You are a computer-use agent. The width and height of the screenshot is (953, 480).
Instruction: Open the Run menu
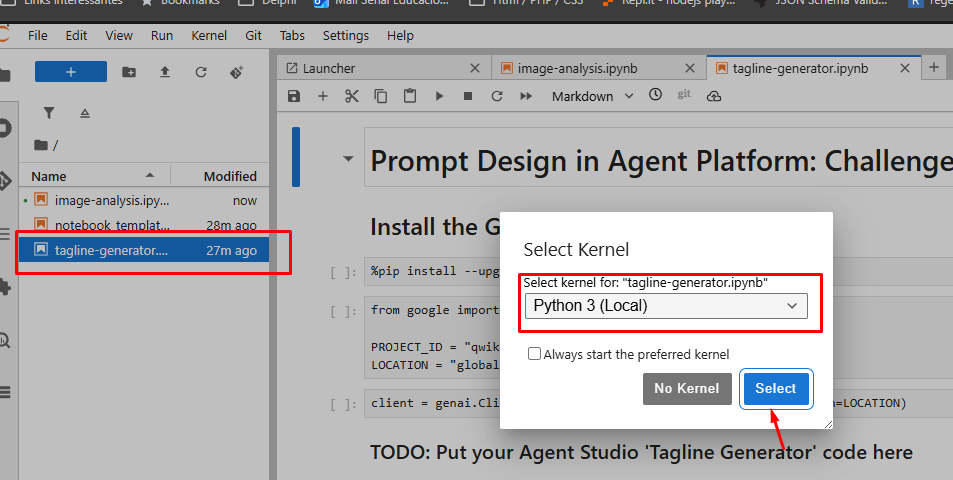coord(162,35)
